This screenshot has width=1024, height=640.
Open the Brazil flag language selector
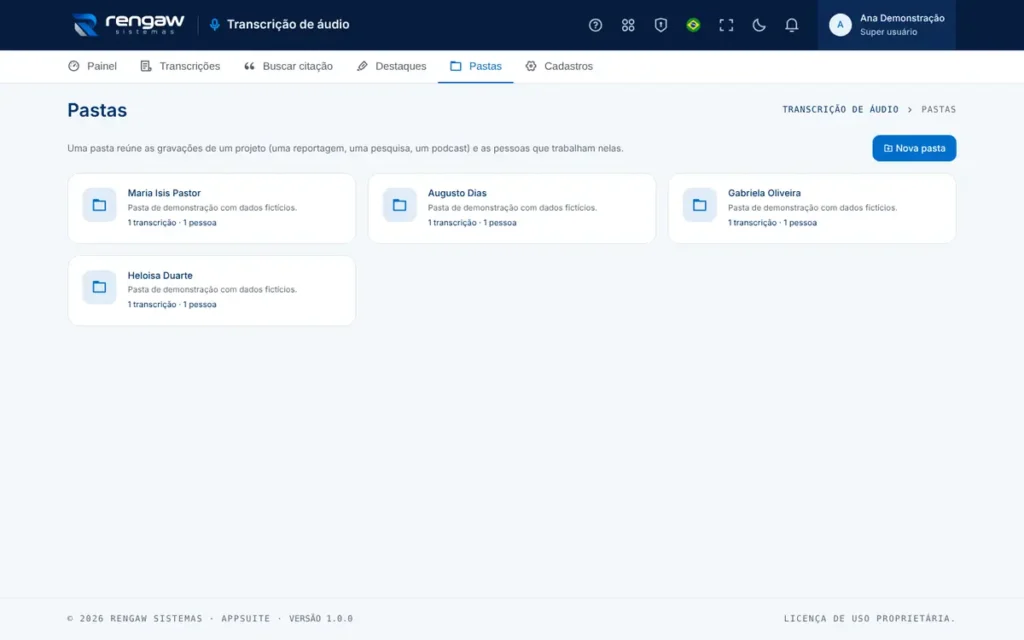point(693,25)
